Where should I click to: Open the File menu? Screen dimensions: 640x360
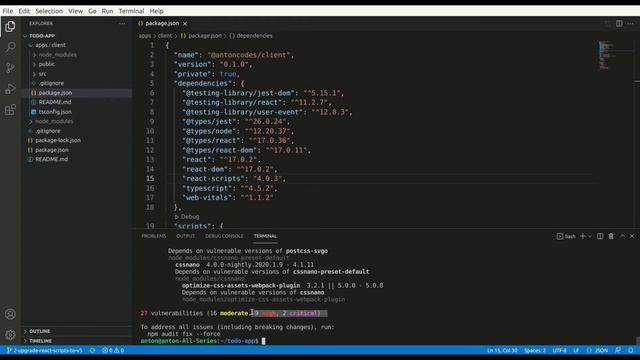point(8,11)
